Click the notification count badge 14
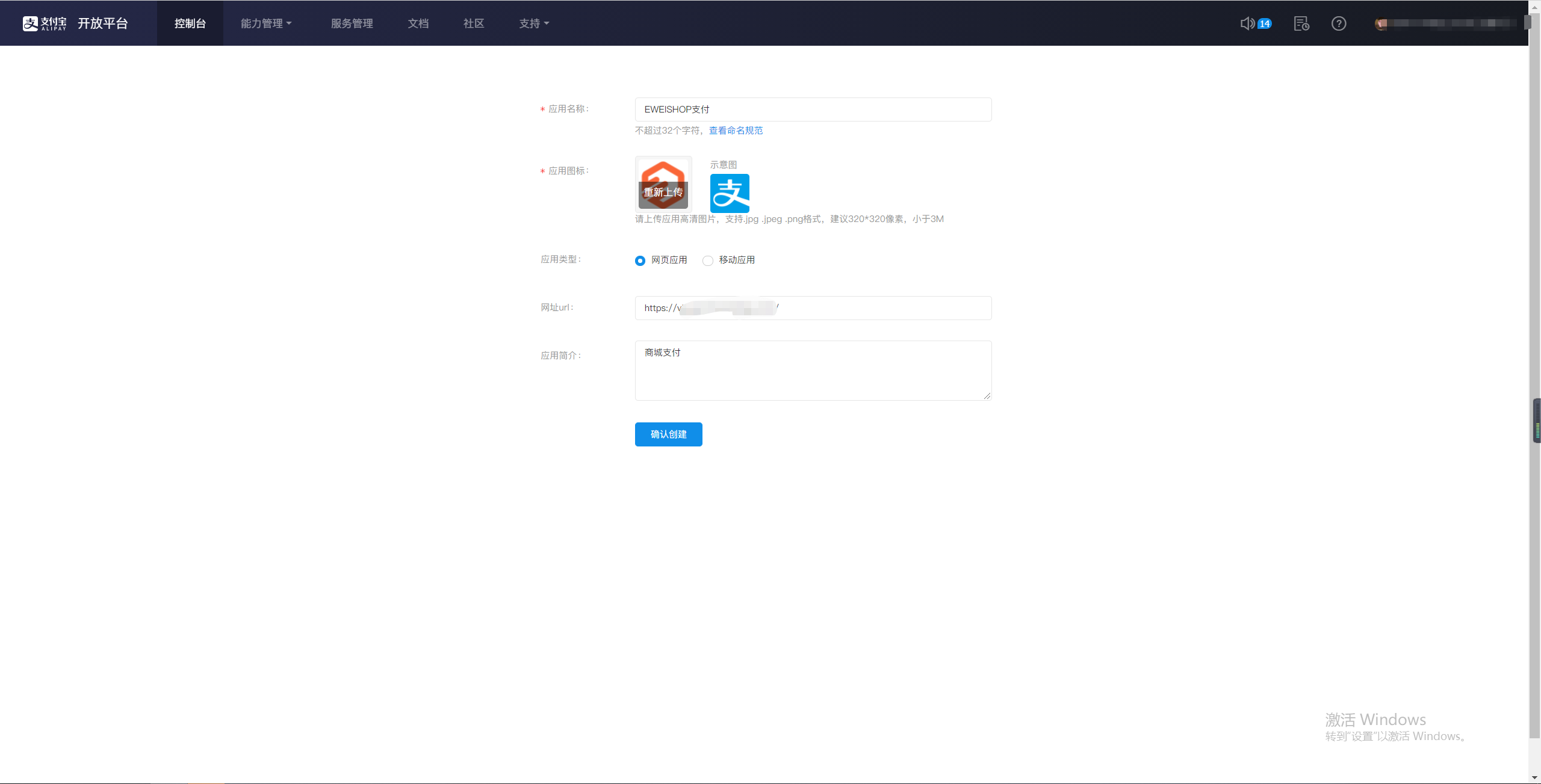This screenshot has height=784, width=1541. [x=1265, y=24]
